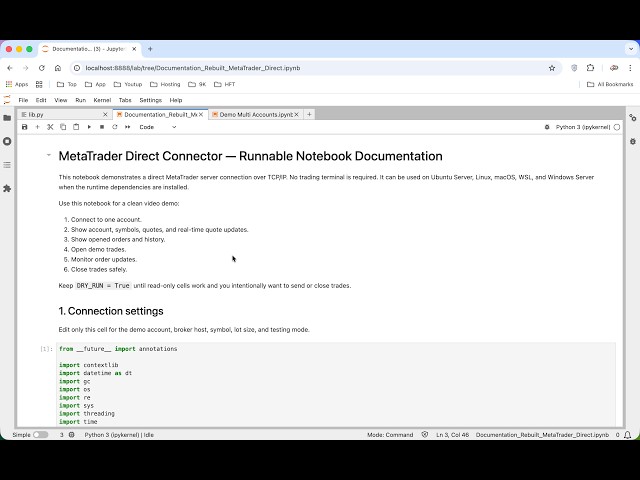This screenshot has height=480, width=640.
Task: Copy the selected cell
Action: click(x=63, y=127)
